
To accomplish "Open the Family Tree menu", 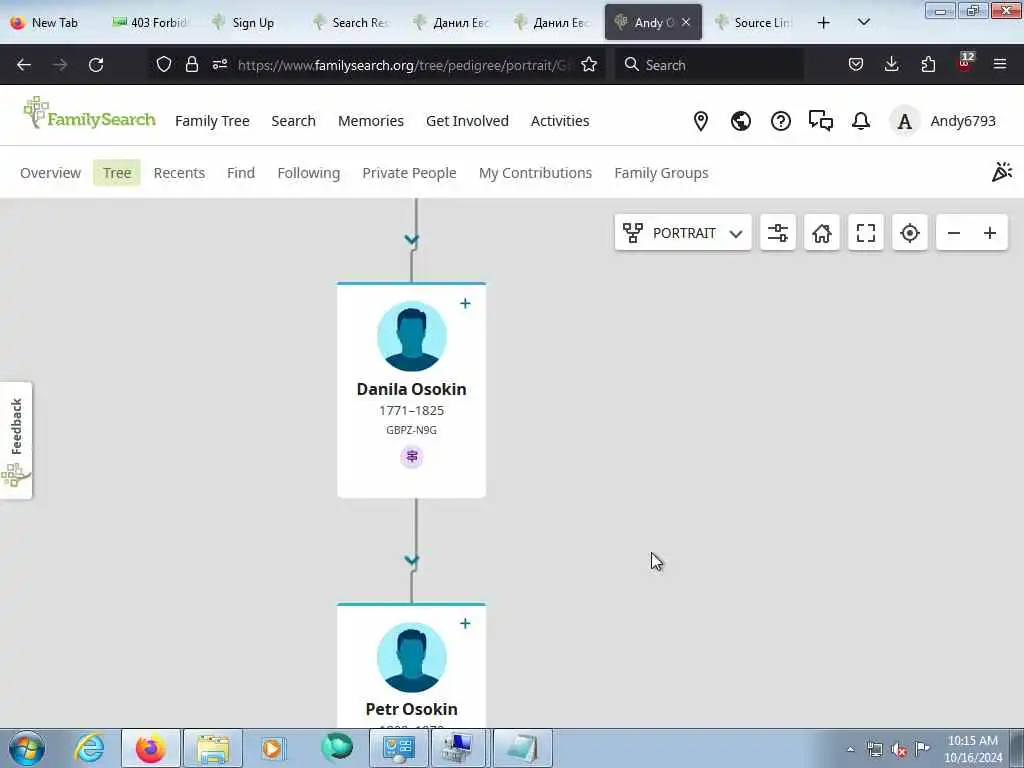I will (x=212, y=121).
